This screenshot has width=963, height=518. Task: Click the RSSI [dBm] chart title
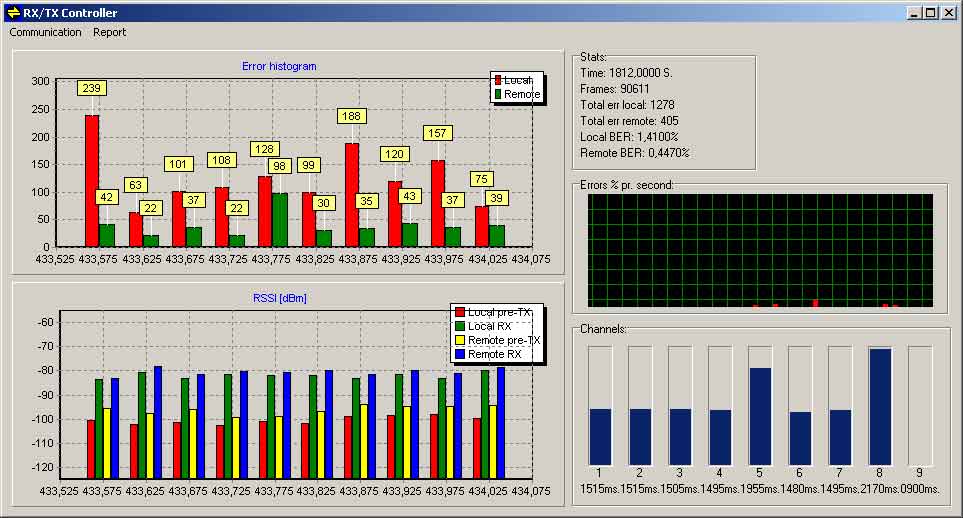[279, 299]
